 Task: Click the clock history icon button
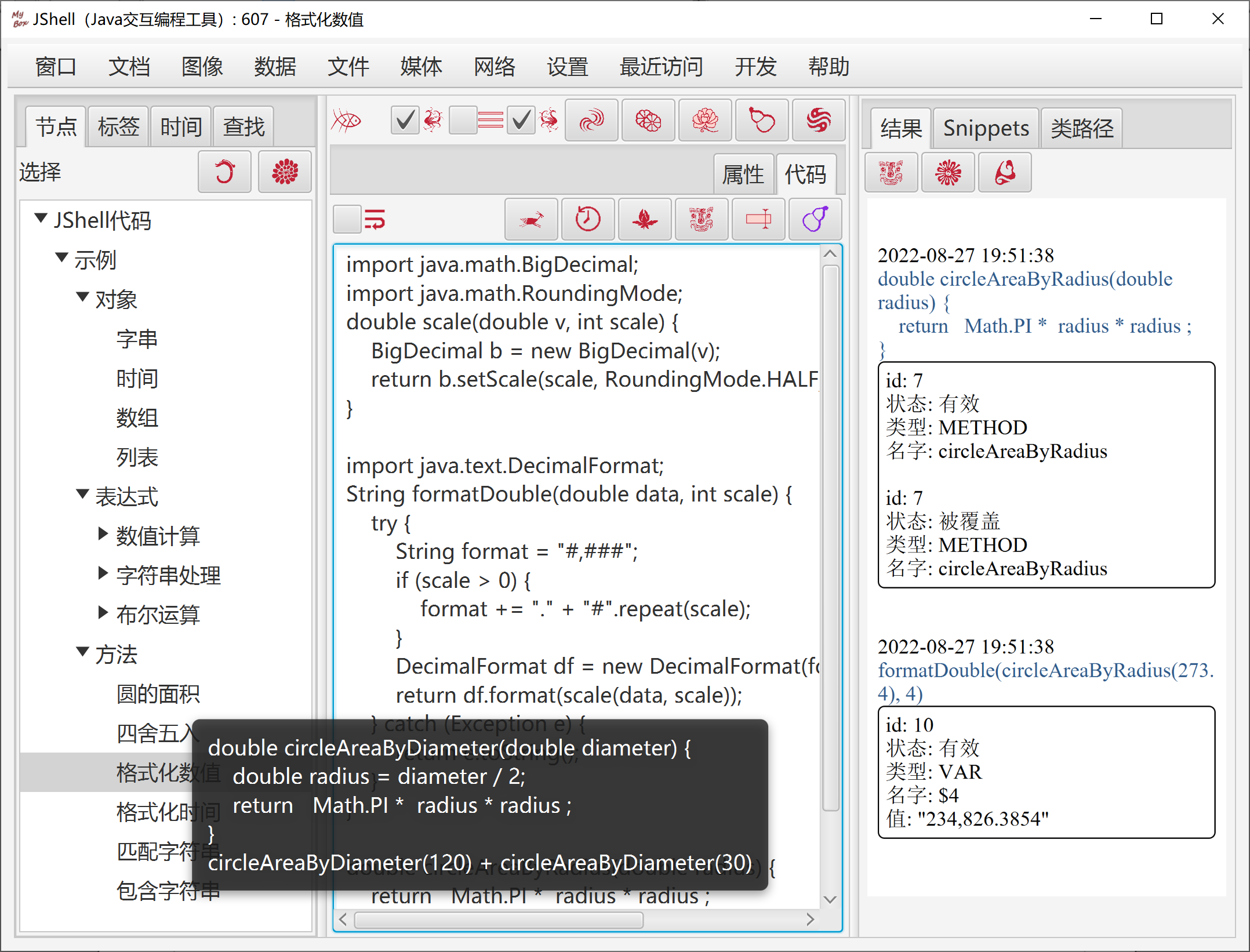(588, 219)
